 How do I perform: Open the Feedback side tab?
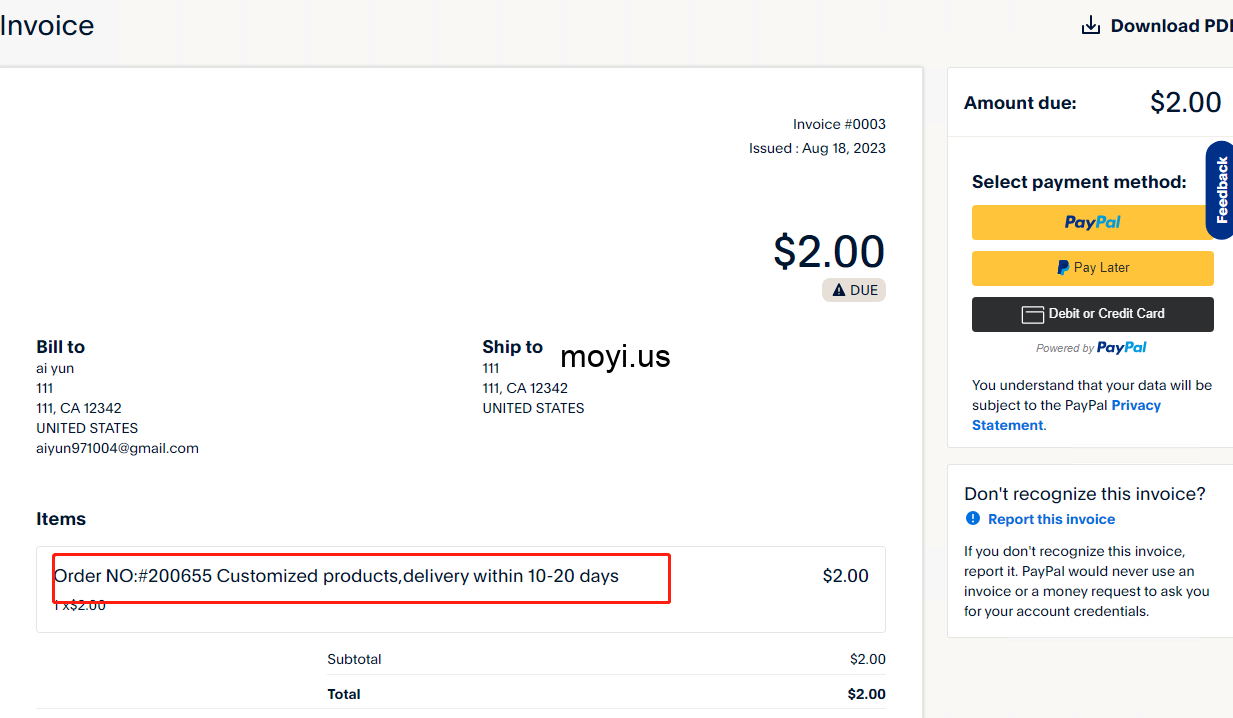[1221, 190]
